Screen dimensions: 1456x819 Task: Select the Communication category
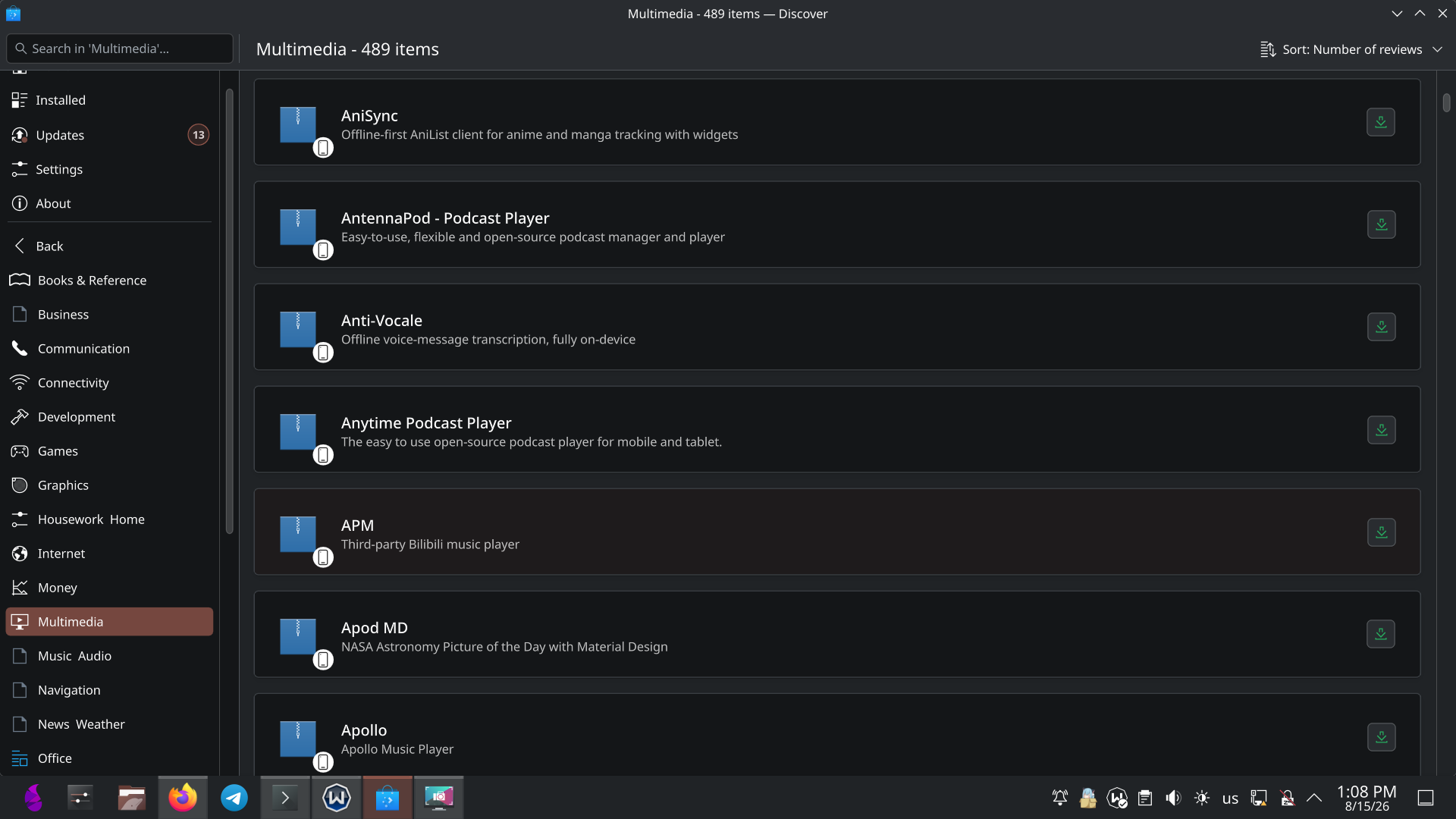point(109,348)
